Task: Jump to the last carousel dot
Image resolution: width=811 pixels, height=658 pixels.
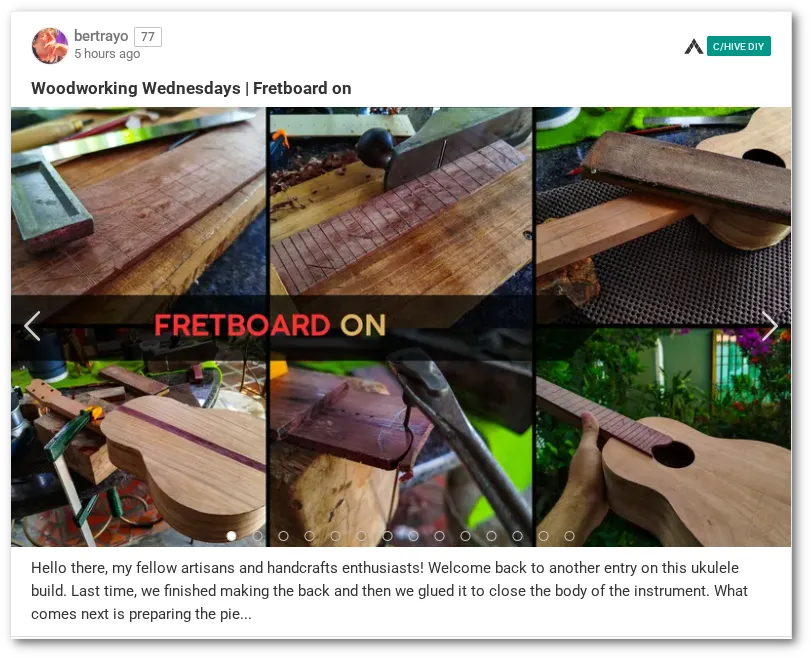Action: click(x=569, y=536)
